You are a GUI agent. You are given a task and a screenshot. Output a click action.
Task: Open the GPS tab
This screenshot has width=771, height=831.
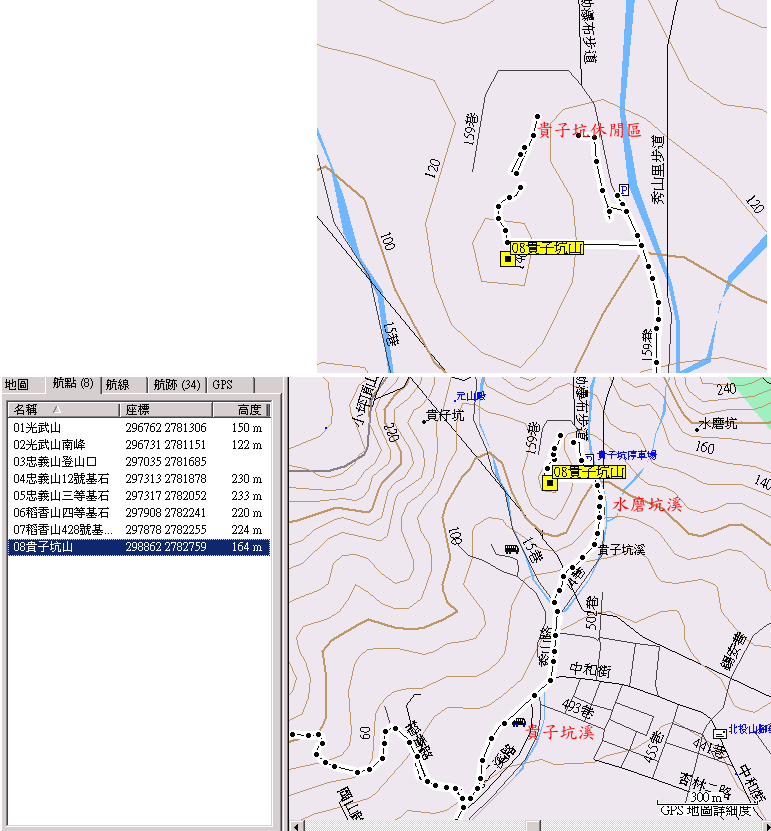pos(222,384)
